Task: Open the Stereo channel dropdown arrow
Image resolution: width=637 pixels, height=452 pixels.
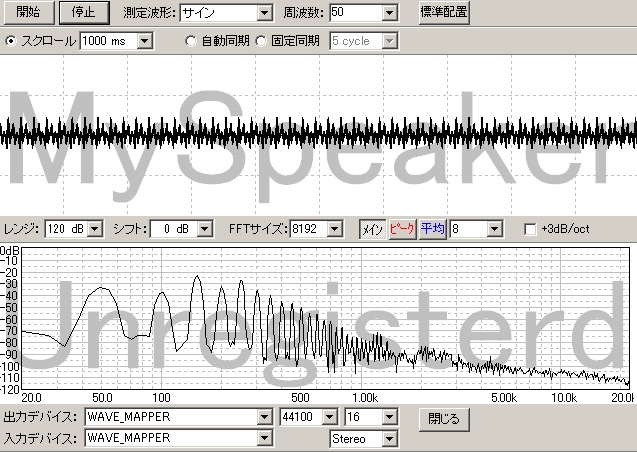Action: click(390, 439)
